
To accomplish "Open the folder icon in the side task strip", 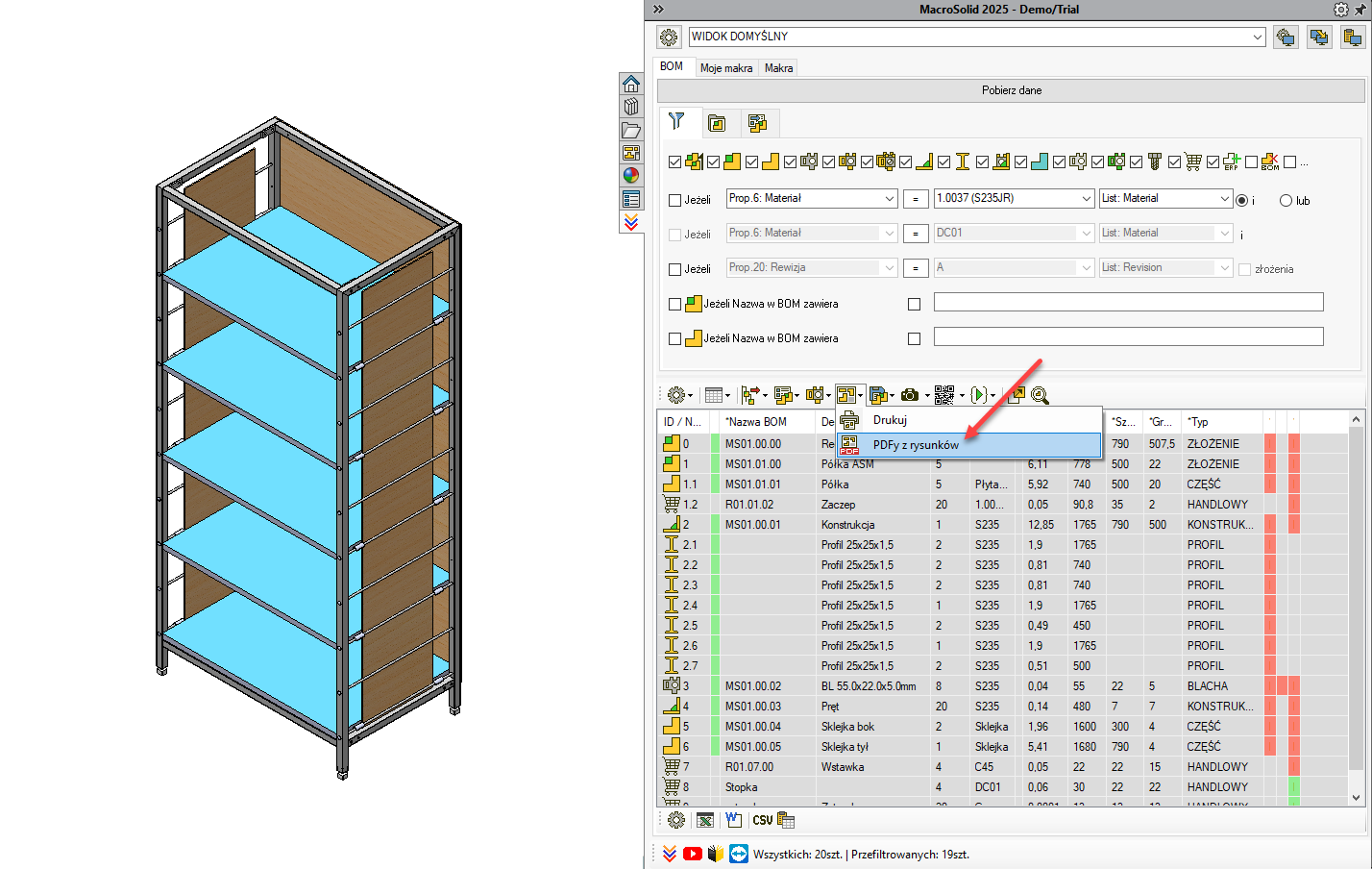I will pyautogui.click(x=631, y=130).
